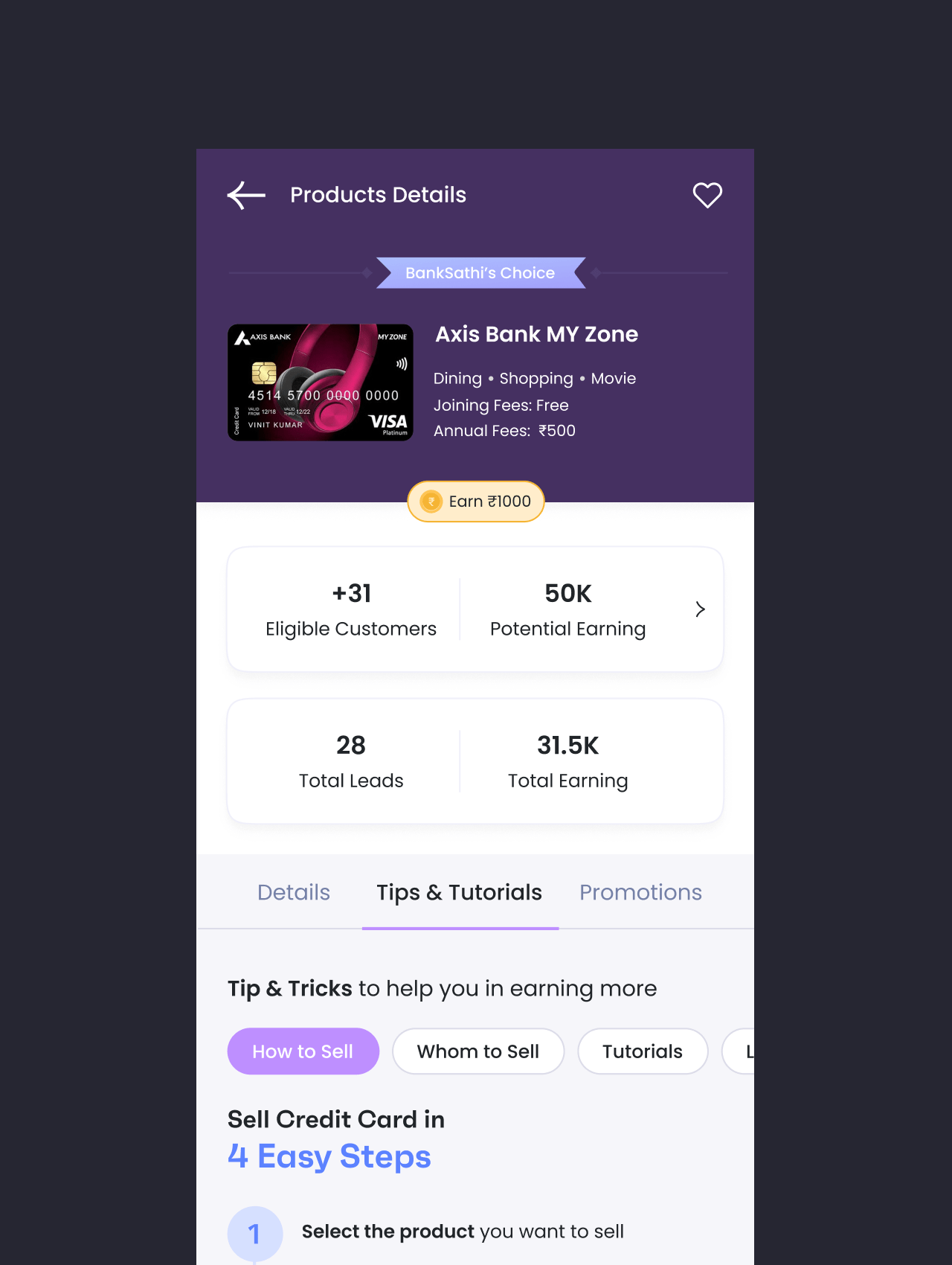The image size is (952, 1265).
Task: Open the +31 Eligible Customers stat
Action: coord(351,609)
